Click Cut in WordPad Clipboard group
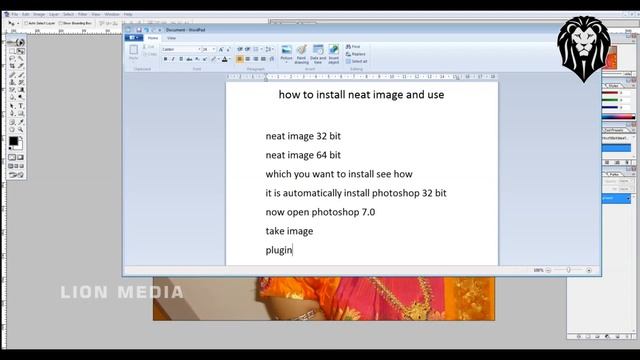The height and width of the screenshot is (360, 640). click(x=149, y=47)
